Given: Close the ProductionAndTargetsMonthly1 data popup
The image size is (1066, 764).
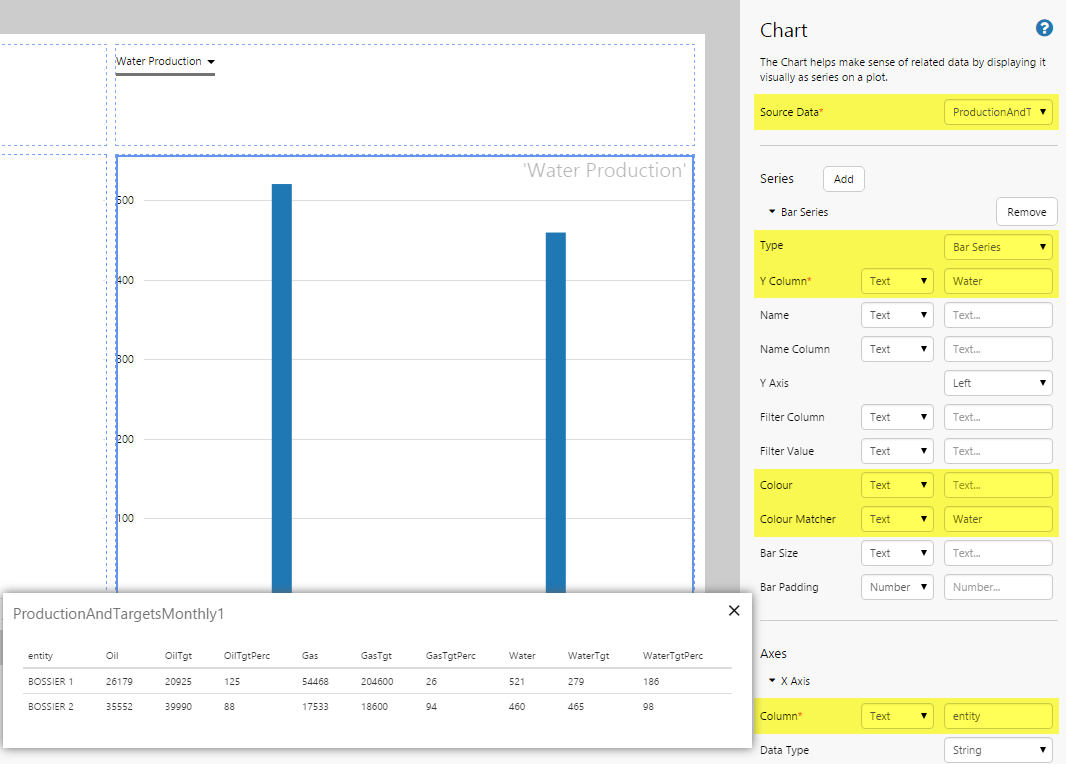Looking at the screenshot, I should [734, 610].
